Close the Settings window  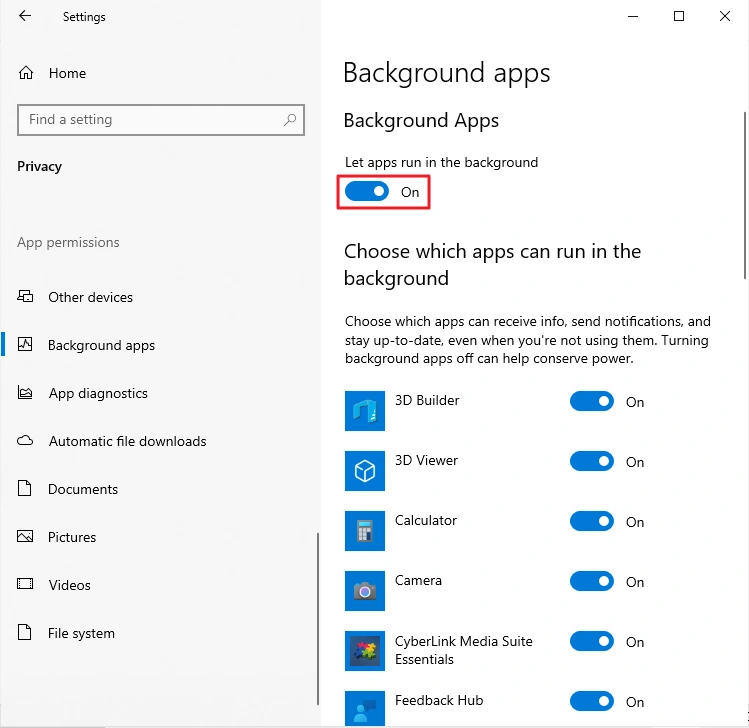(x=725, y=16)
